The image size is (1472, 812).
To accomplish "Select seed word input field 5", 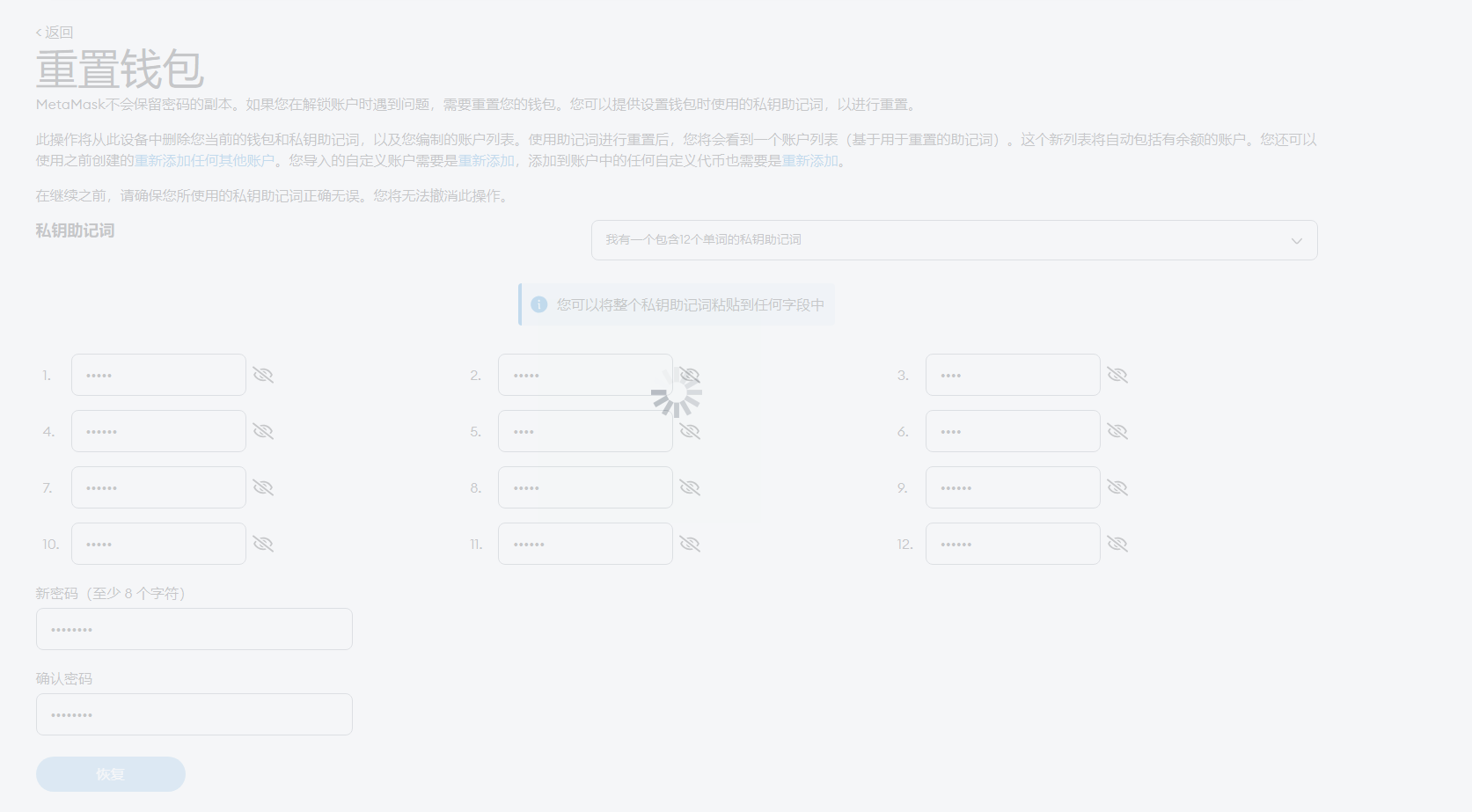I will [584, 432].
